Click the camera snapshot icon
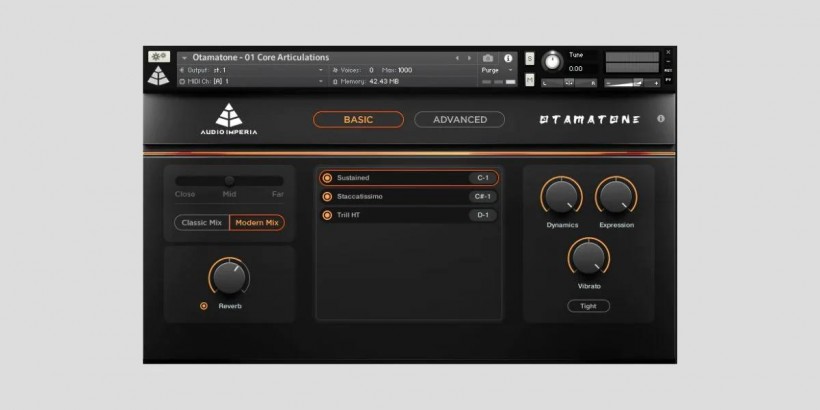Image resolution: width=820 pixels, height=410 pixels. 488,58
